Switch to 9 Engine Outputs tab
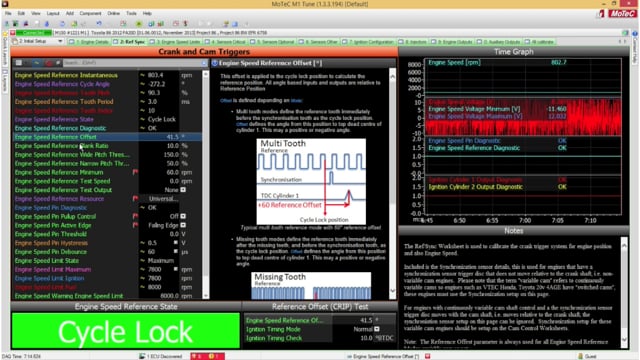Image resolution: width=640 pixels, height=360 pixels. pos(451,42)
